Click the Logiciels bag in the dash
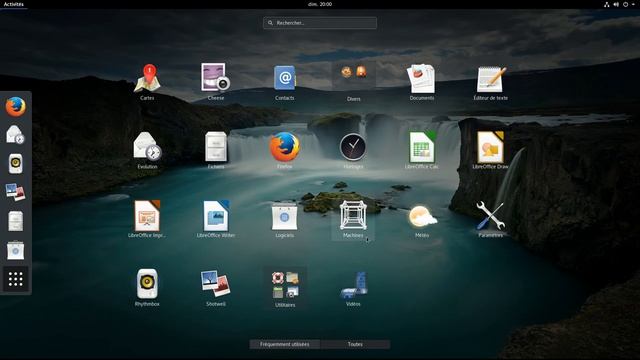The height and width of the screenshot is (360, 640). point(16,250)
